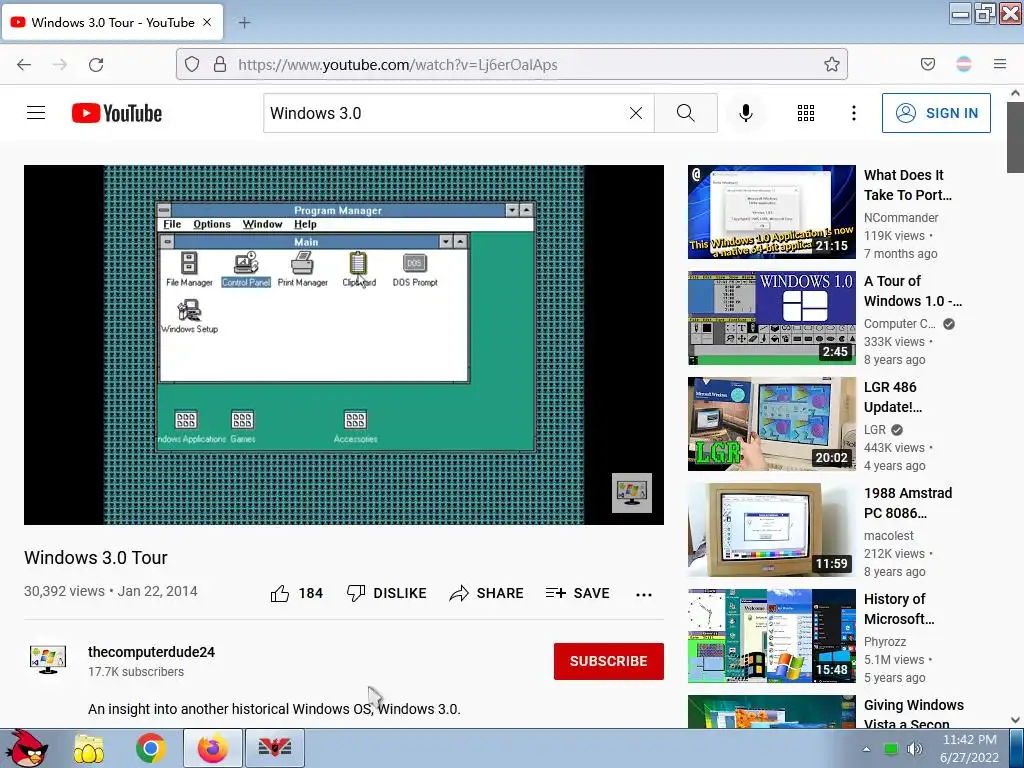Open YouTube apps grid icon

(806, 113)
